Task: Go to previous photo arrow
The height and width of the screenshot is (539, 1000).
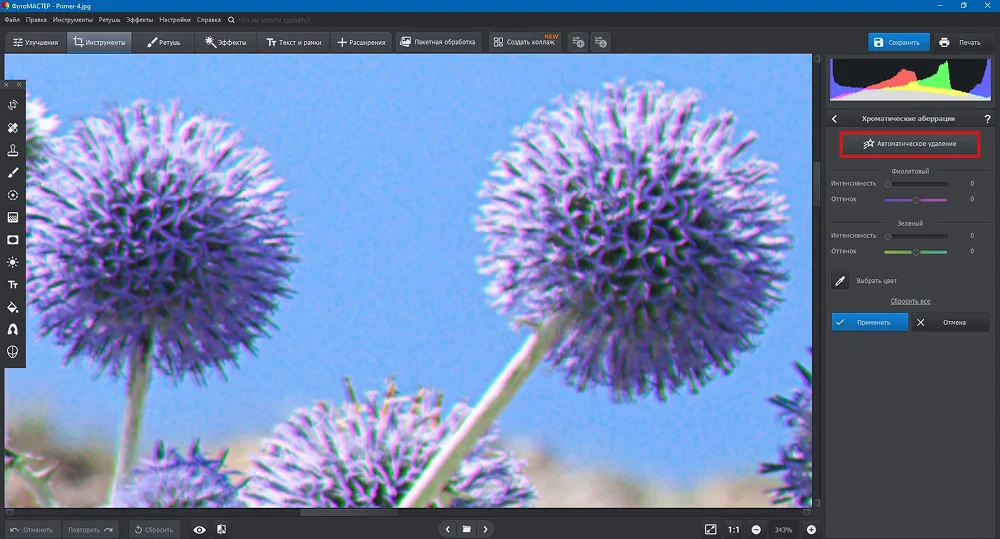Action: point(448,529)
